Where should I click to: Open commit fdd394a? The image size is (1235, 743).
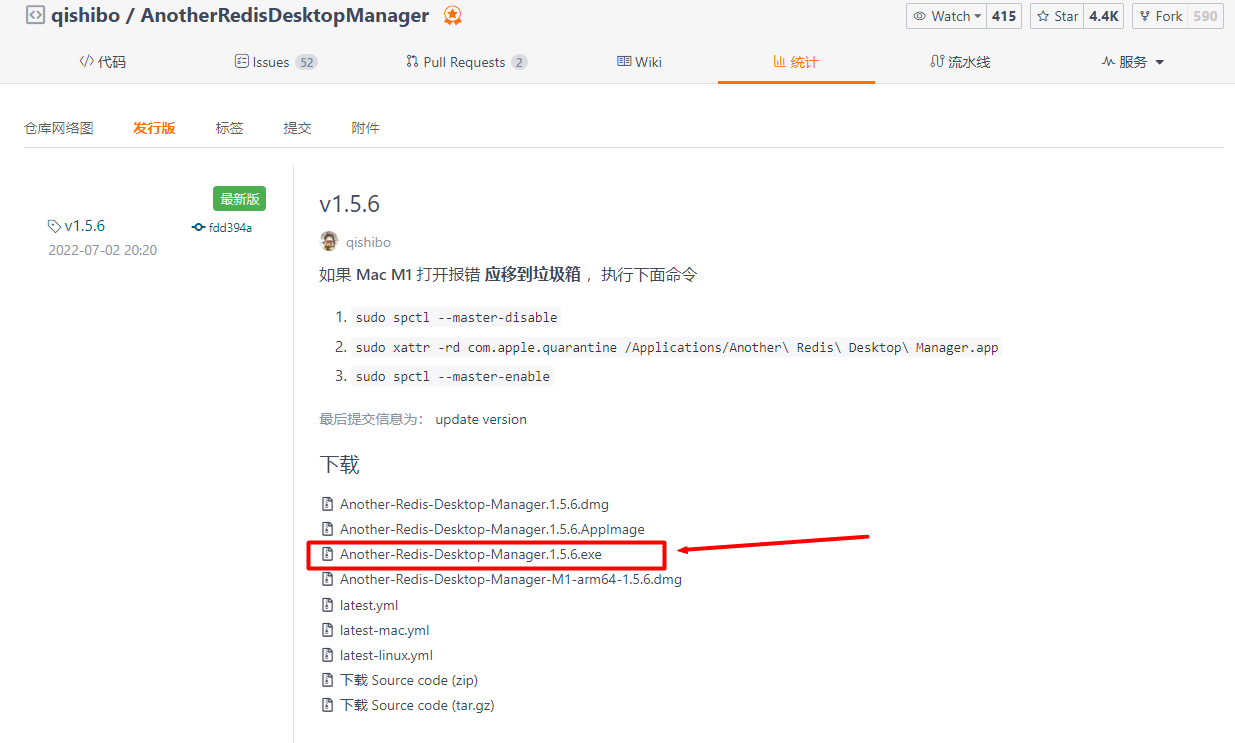pyautogui.click(x=230, y=227)
